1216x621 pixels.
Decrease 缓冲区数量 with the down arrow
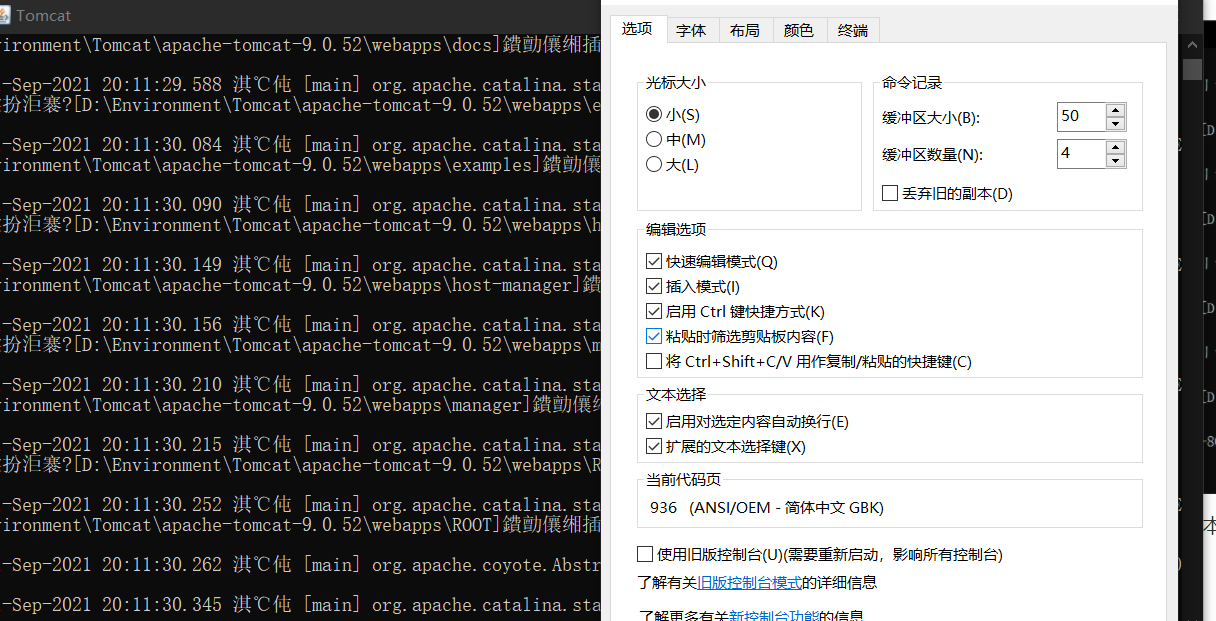click(x=1116, y=160)
